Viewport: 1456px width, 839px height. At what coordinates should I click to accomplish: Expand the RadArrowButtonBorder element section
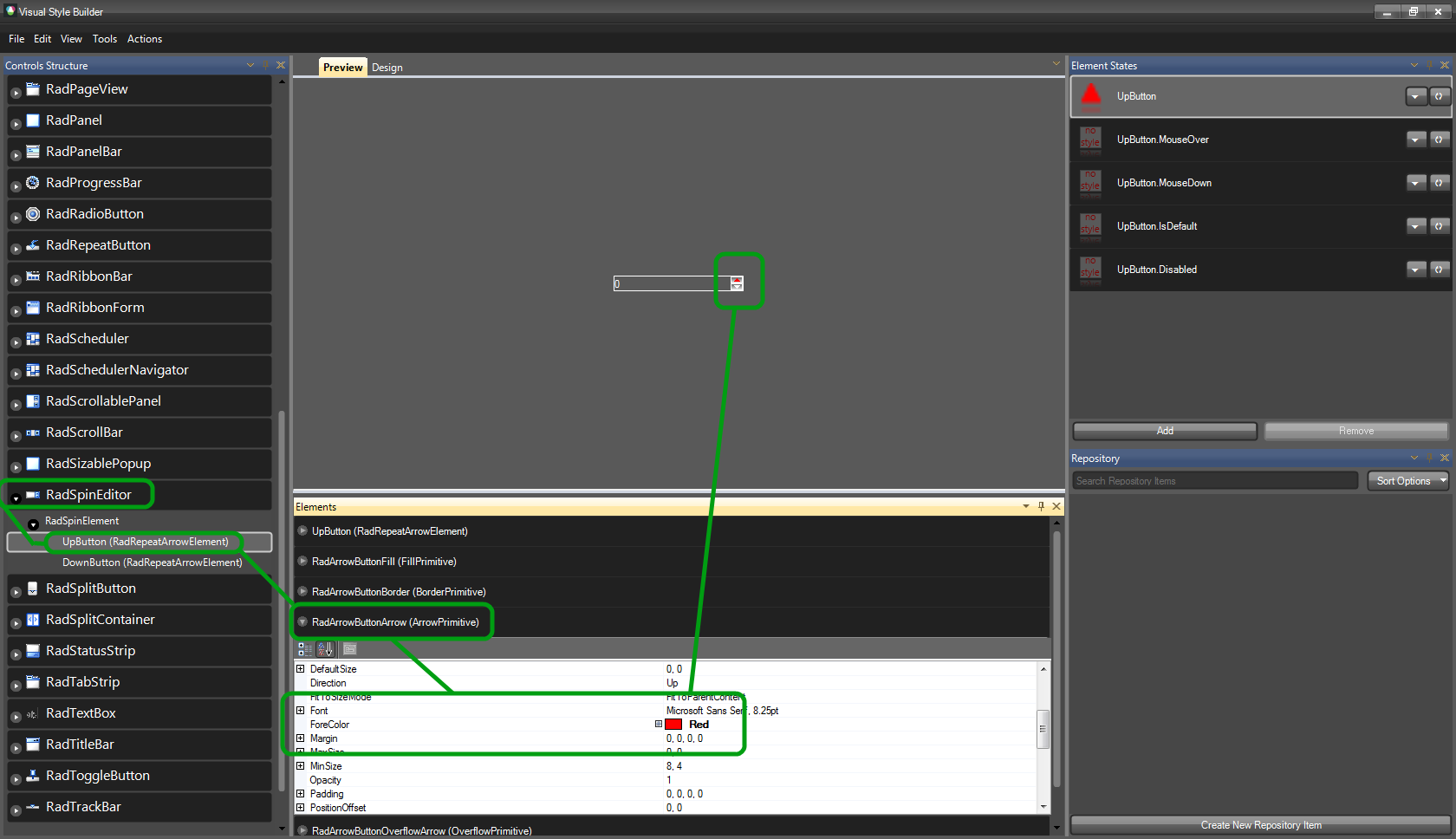pos(302,591)
